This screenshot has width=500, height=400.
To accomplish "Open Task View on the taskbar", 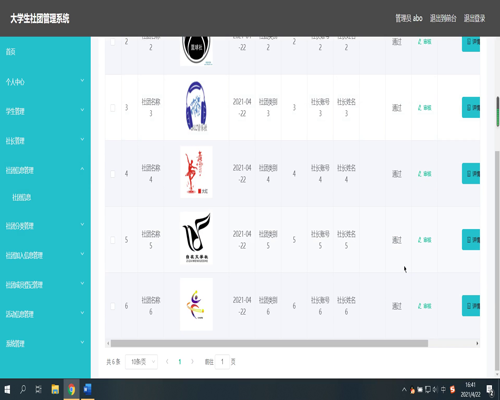I will (x=39, y=389).
